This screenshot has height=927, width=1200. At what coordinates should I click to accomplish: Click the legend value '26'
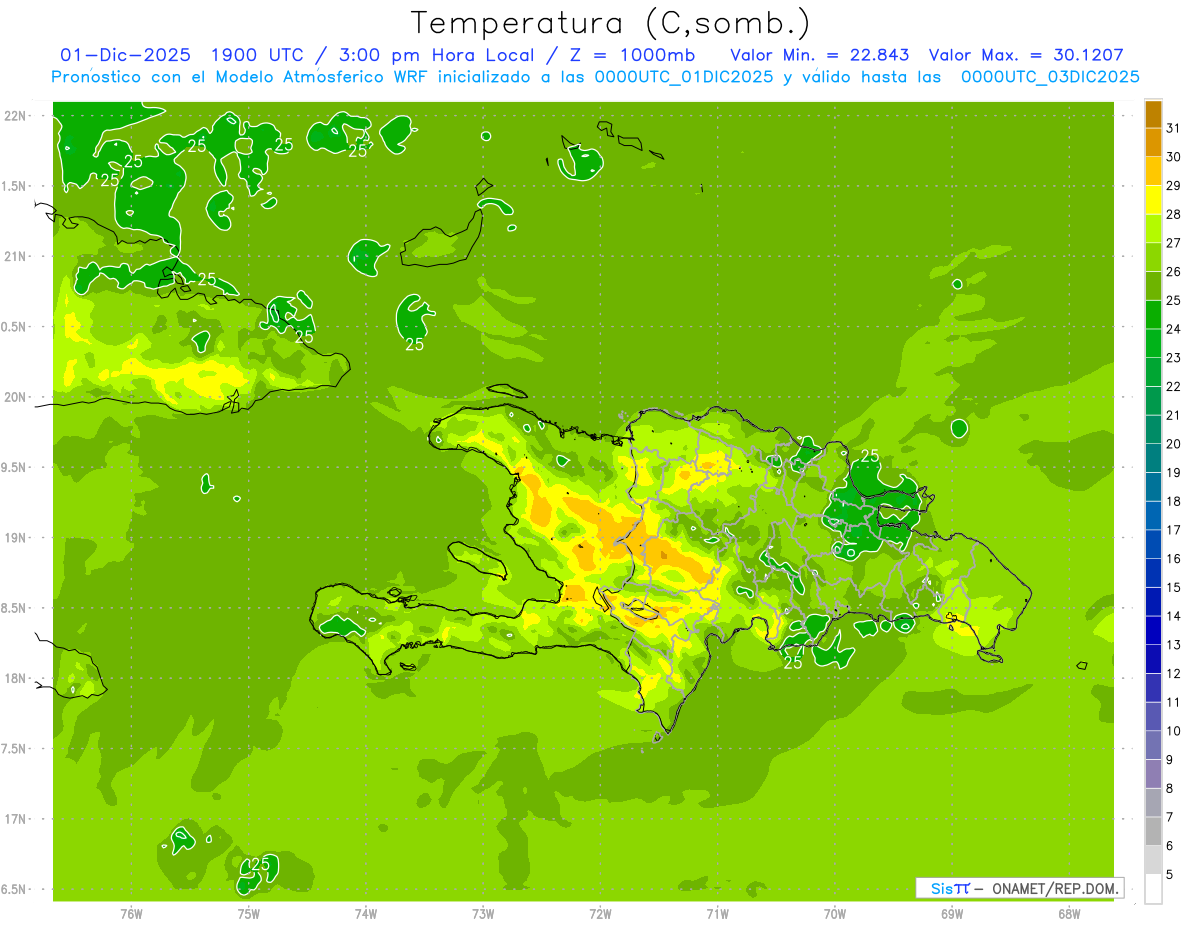1174,272
